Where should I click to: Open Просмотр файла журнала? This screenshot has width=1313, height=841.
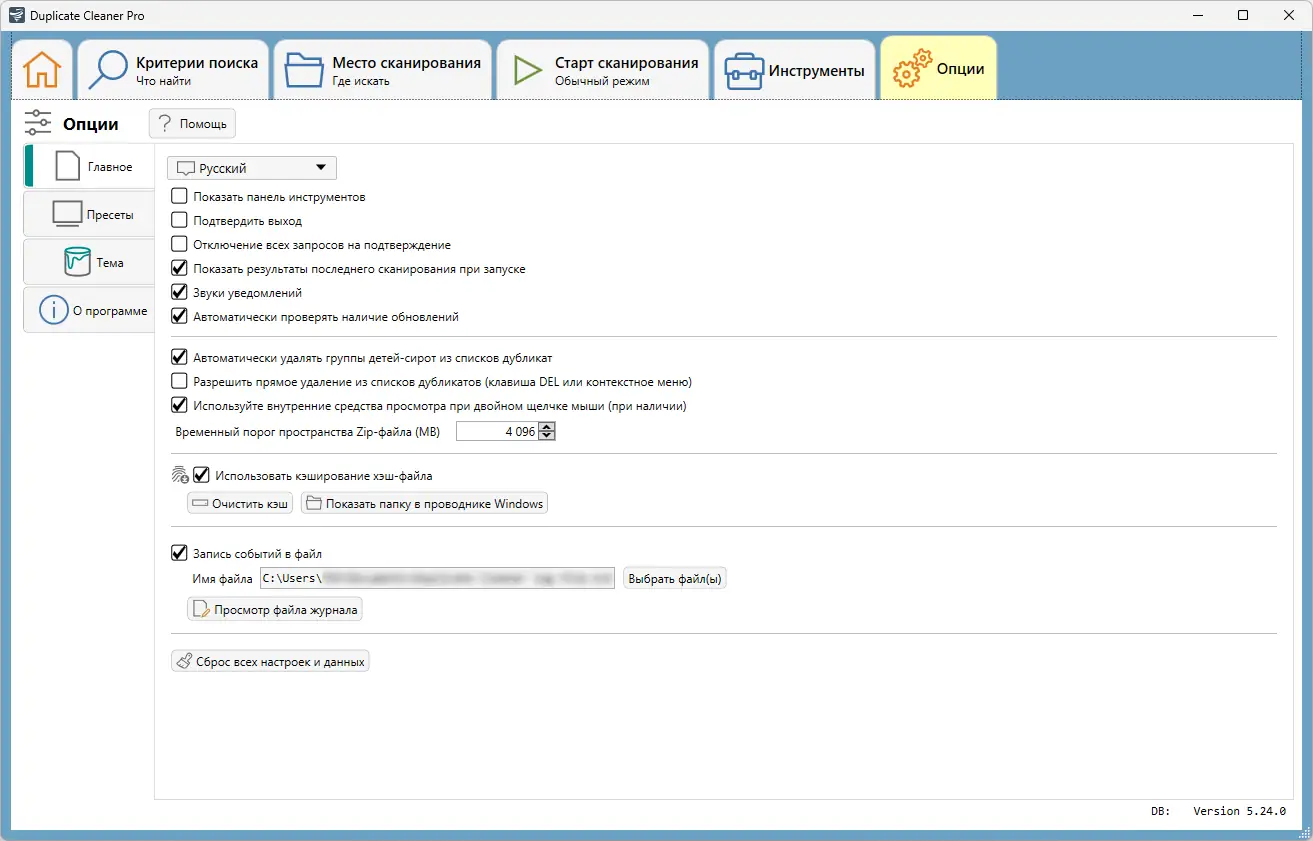click(x=275, y=609)
